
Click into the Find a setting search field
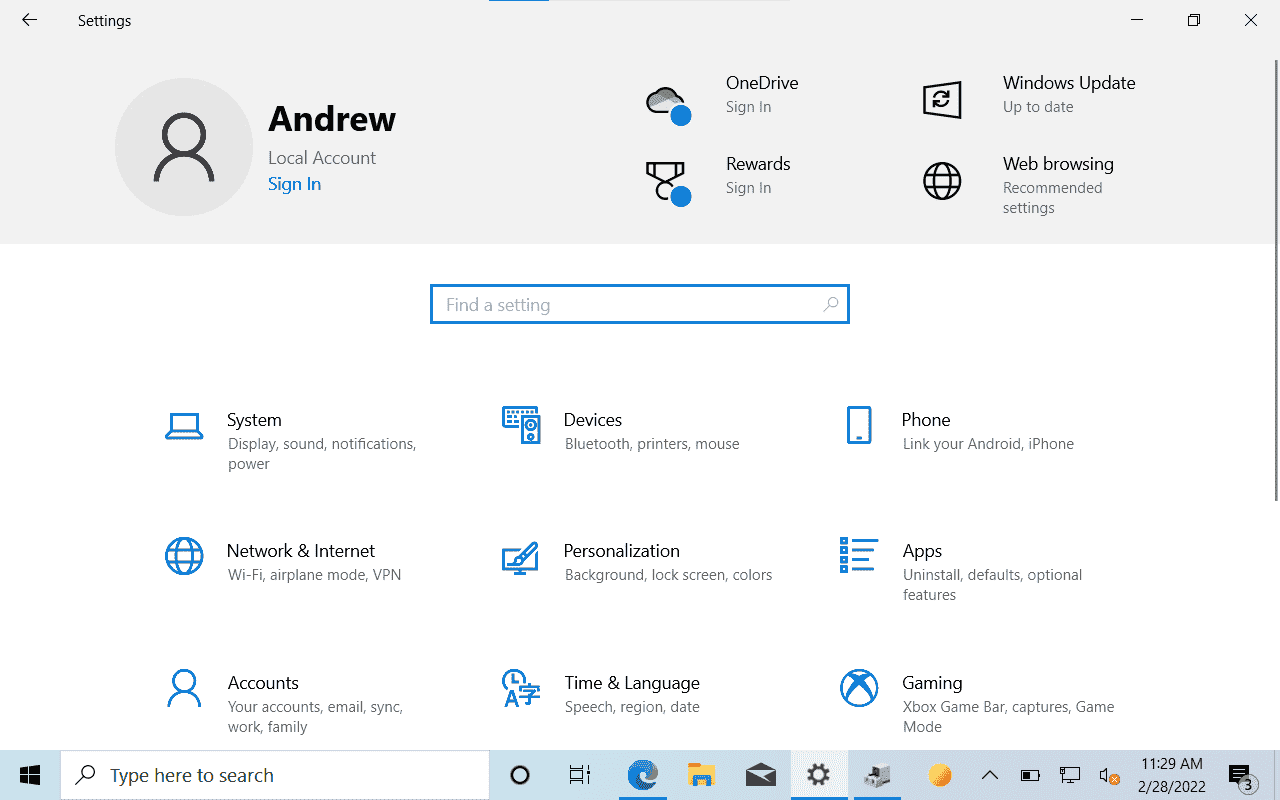coord(640,304)
